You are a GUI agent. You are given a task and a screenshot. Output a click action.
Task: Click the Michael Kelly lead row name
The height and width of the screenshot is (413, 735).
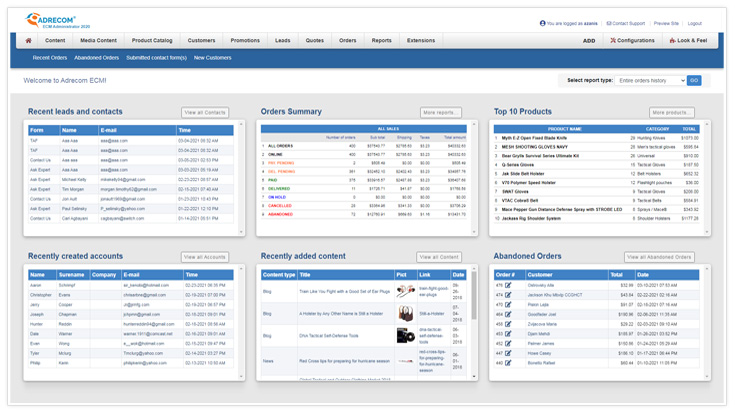74,180
